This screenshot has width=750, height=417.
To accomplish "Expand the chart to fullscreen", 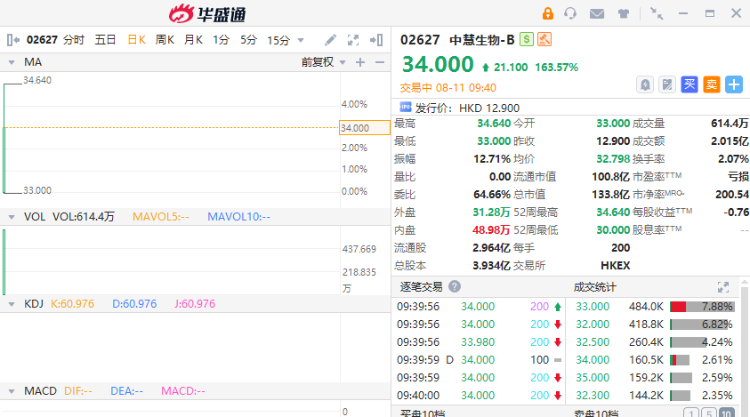I will click(x=353, y=40).
